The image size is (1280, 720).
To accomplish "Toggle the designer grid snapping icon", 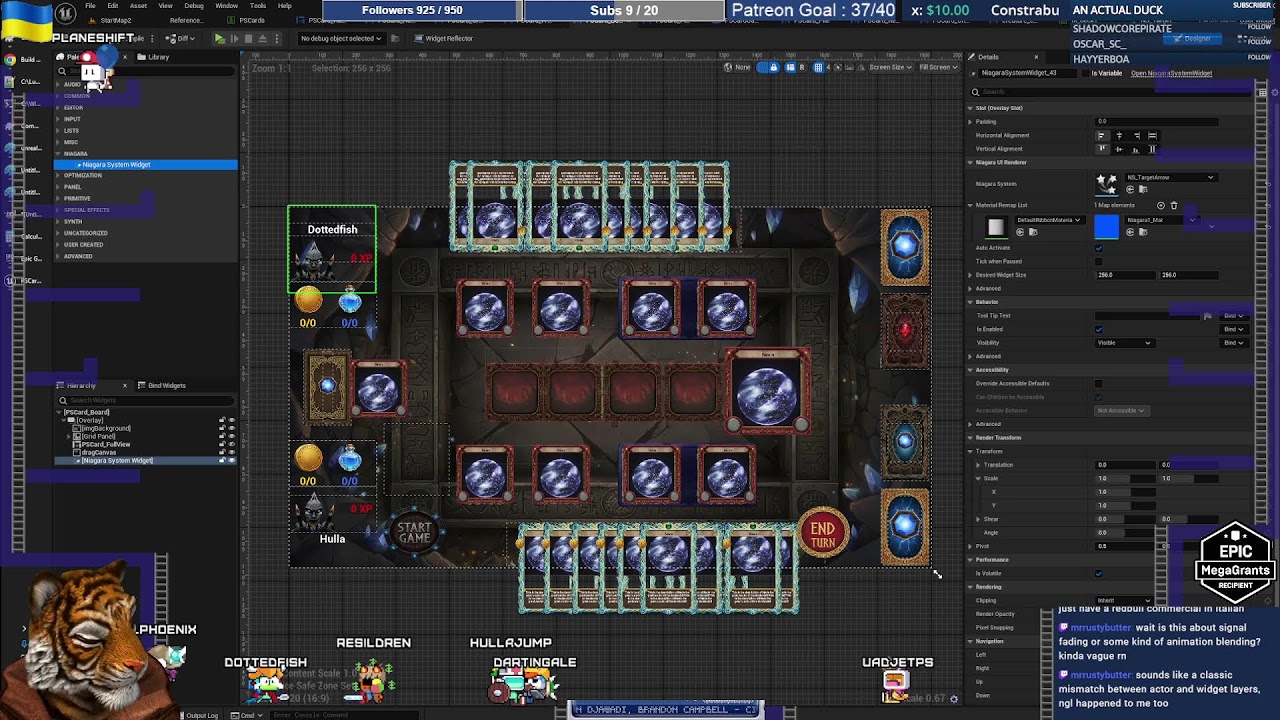I will (819, 67).
